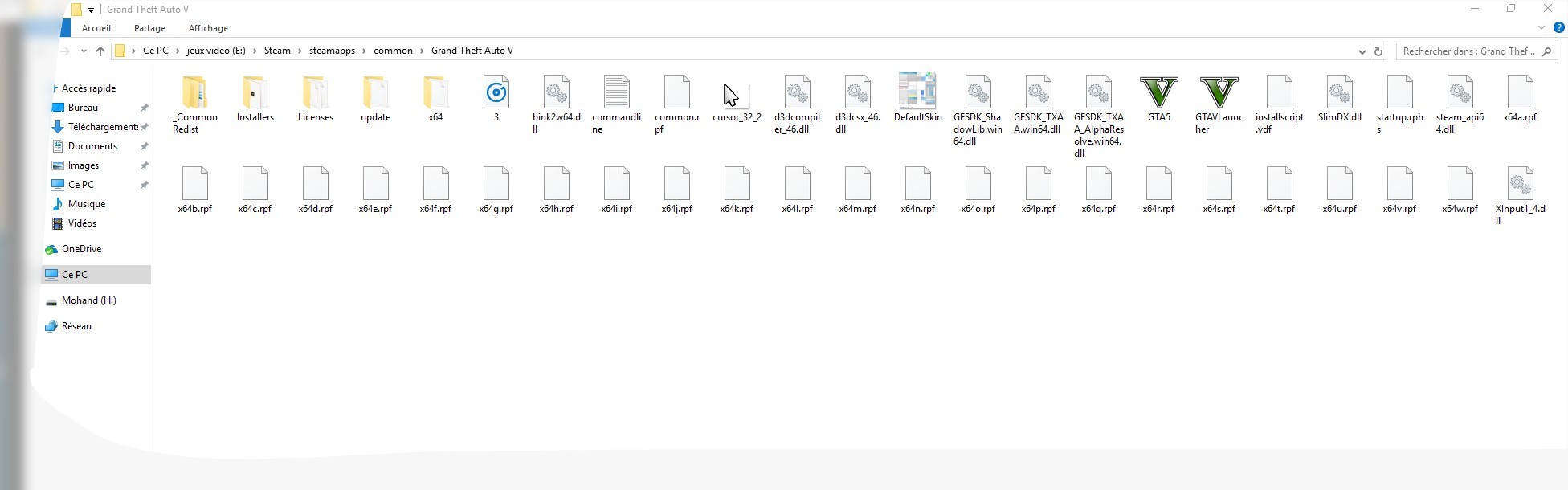1568x490 pixels.
Task: Navigate to common in breadcrumb
Action: point(393,51)
